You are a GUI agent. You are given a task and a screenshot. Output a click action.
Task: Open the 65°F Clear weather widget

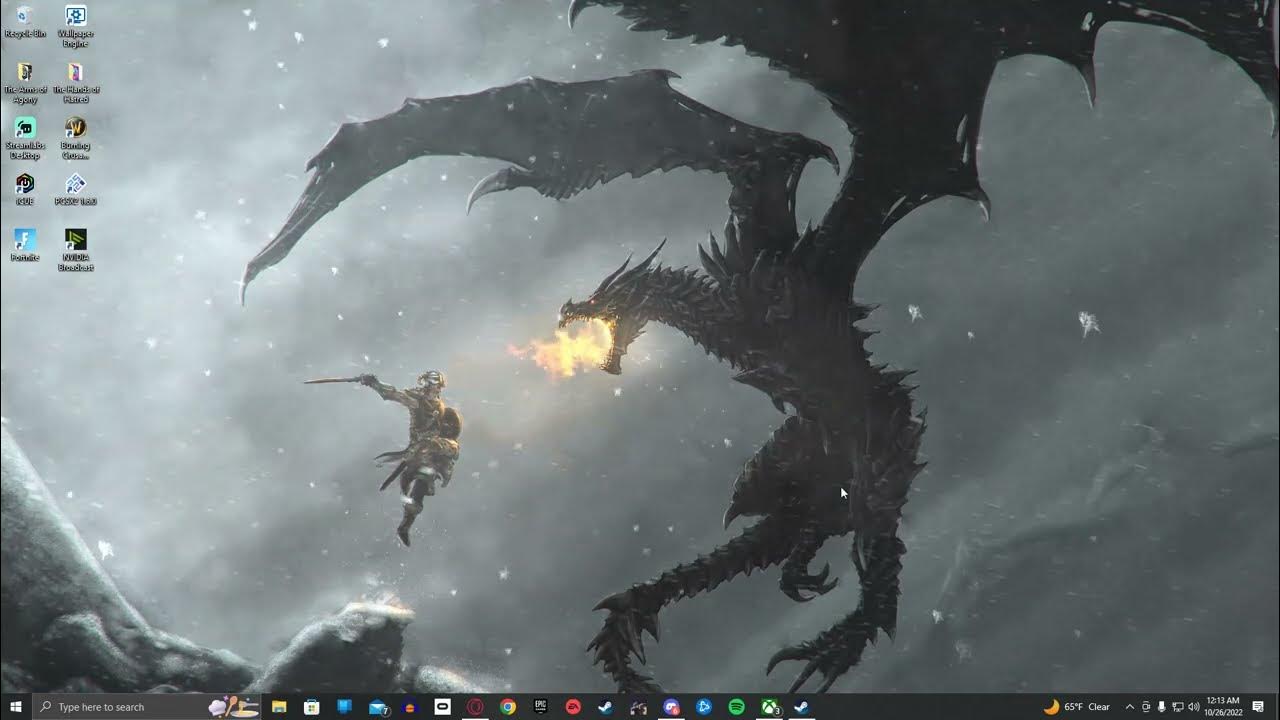[x=1077, y=707]
